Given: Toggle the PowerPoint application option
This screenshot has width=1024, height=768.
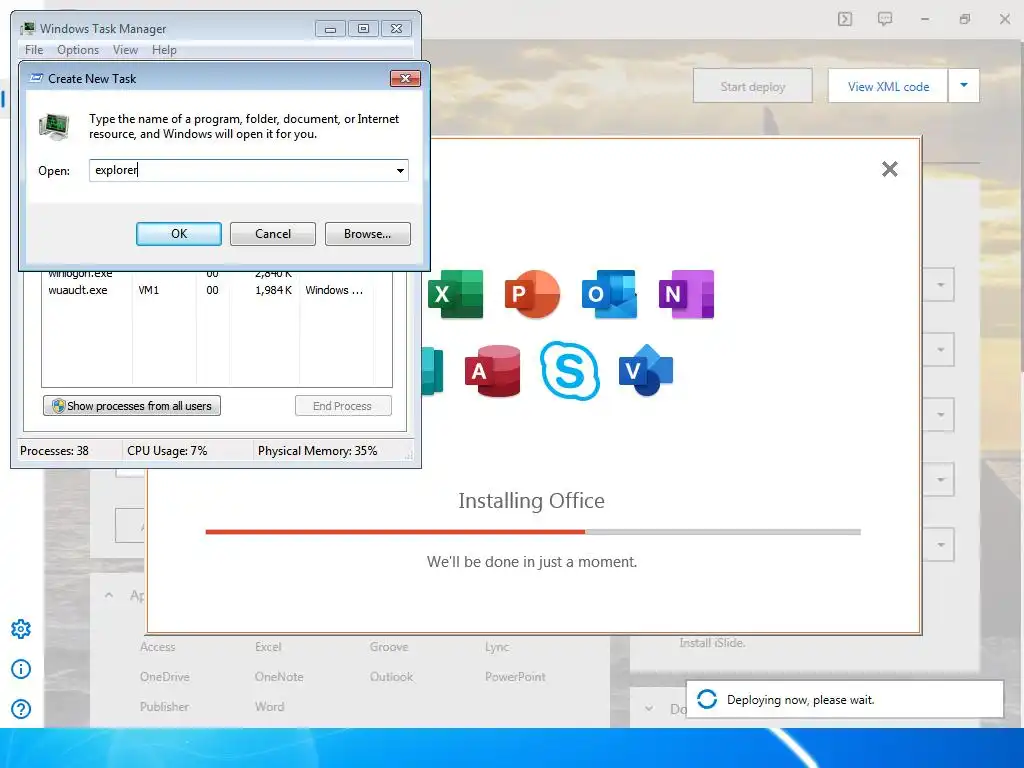Looking at the screenshot, I should tap(515, 677).
